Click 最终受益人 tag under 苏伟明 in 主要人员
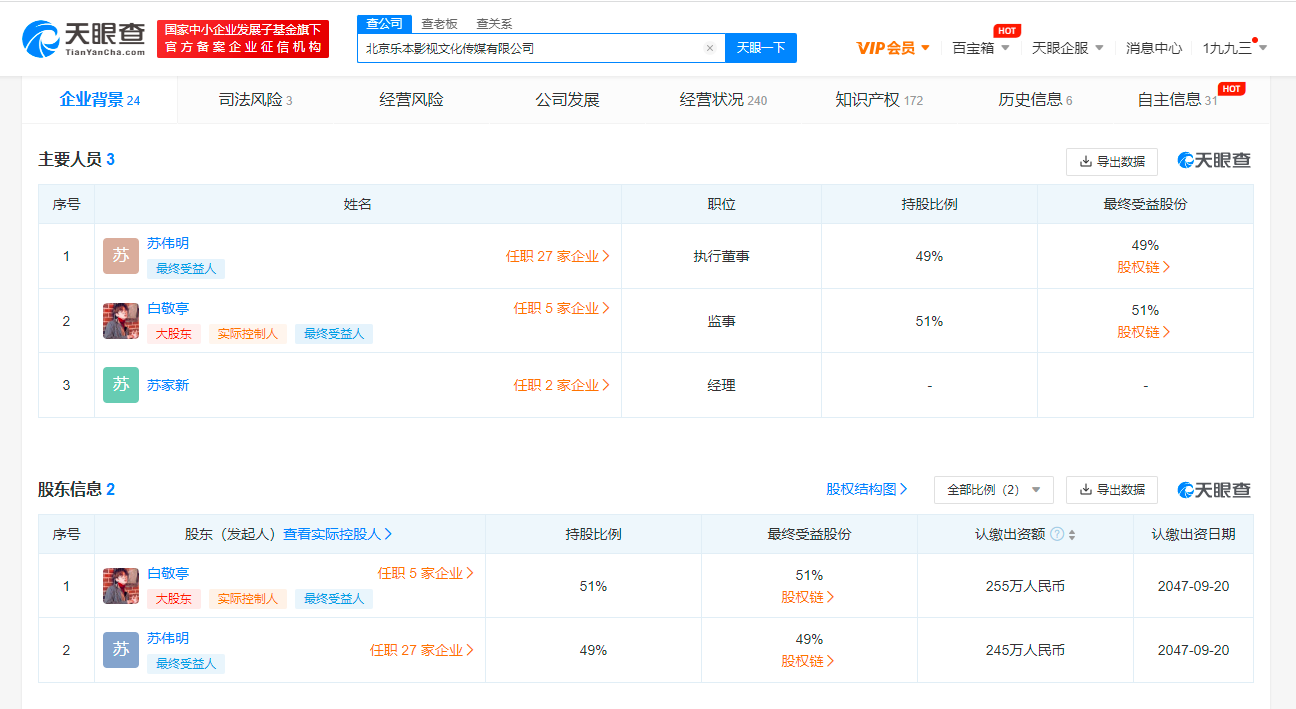The image size is (1296, 709). (186, 269)
